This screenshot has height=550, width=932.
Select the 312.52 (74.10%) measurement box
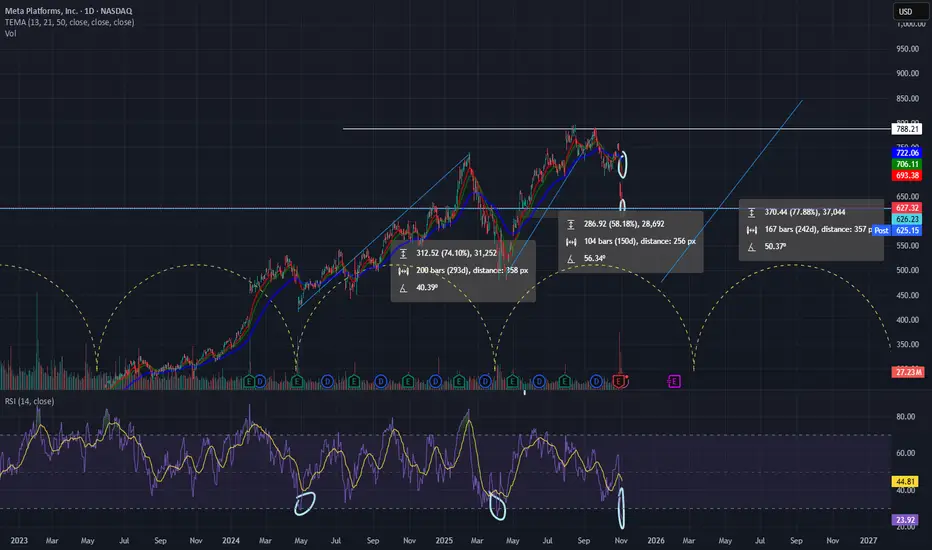pyautogui.click(x=463, y=271)
